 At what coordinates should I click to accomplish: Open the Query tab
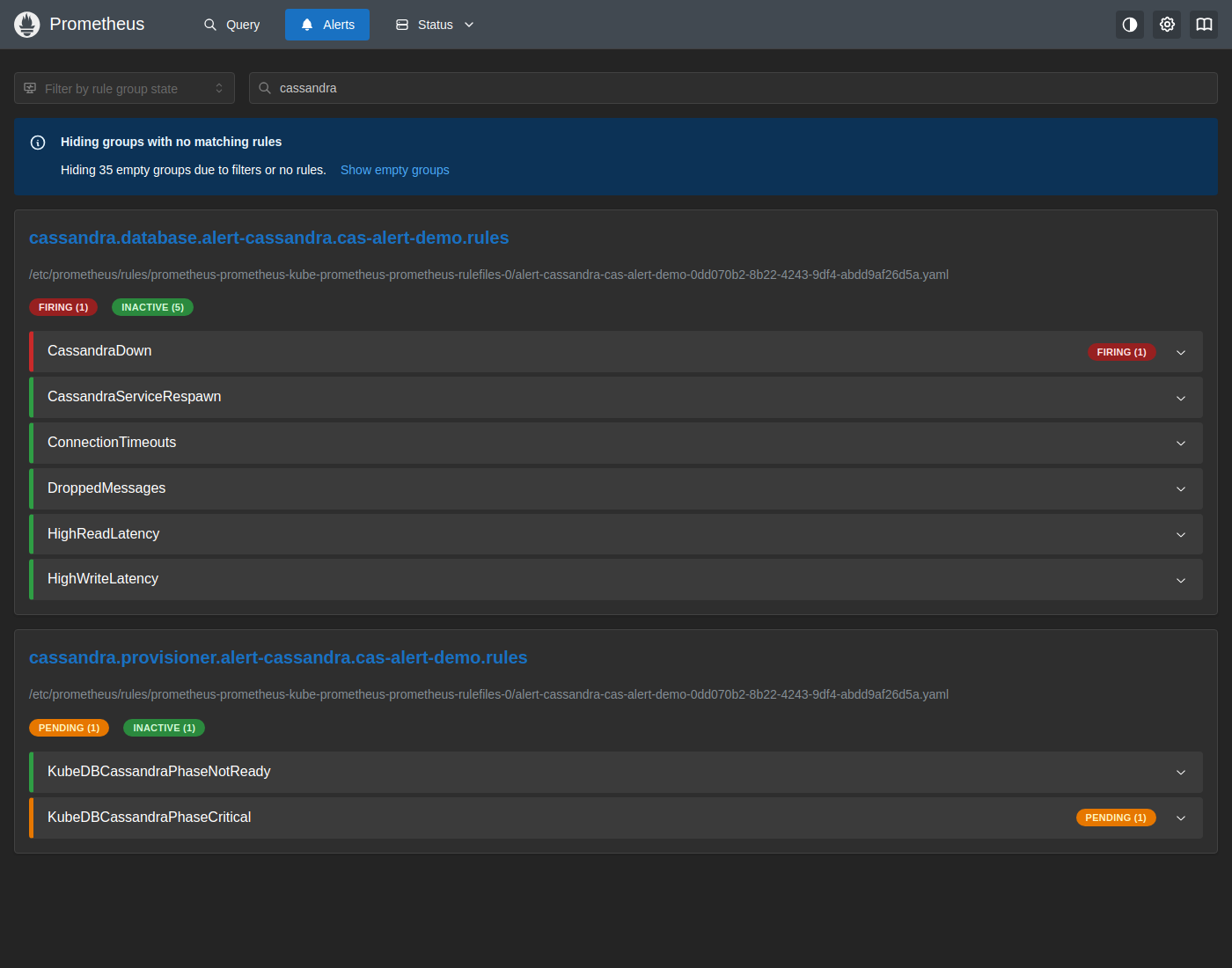coord(231,25)
